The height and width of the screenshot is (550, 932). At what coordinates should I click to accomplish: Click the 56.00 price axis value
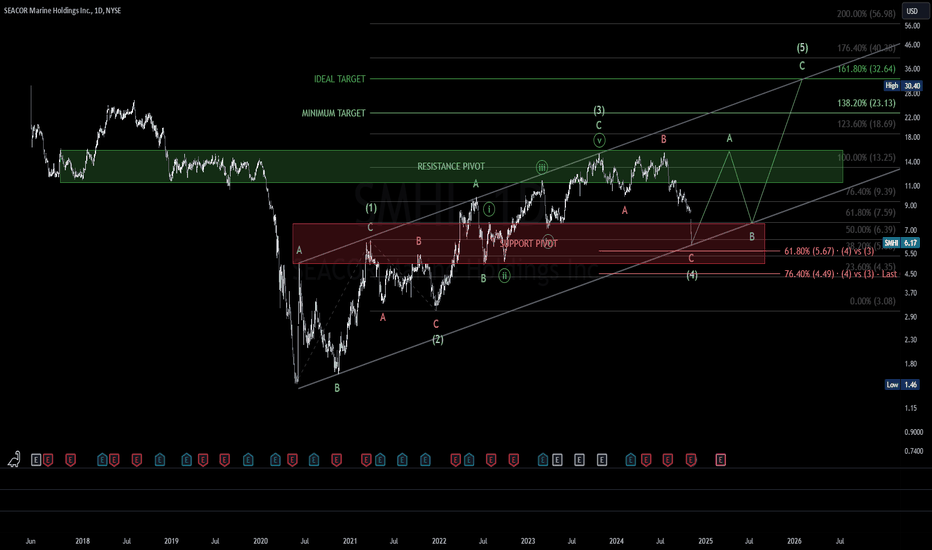click(x=912, y=26)
